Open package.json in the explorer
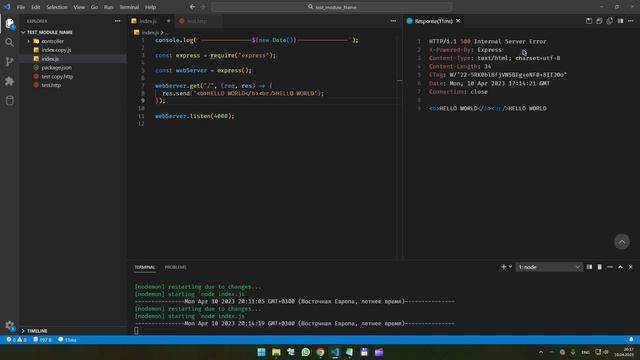The height and width of the screenshot is (360, 640). [x=56, y=68]
